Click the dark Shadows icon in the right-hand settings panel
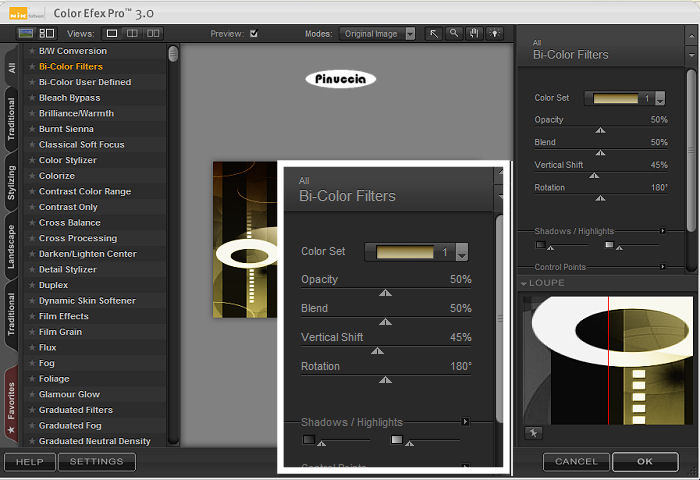The height and width of the screenshot is (480, 700). [x=541, y=245]
